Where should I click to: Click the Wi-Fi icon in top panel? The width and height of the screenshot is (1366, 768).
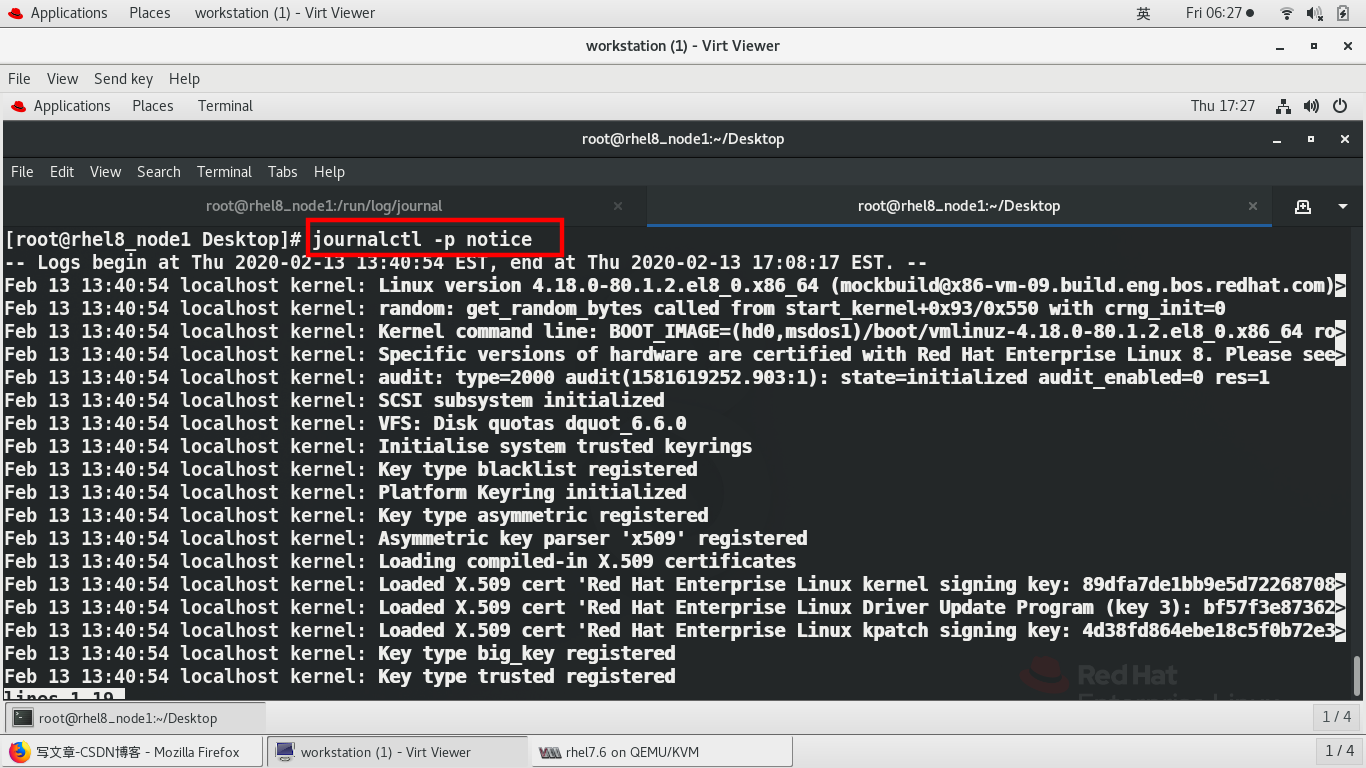1287,13
